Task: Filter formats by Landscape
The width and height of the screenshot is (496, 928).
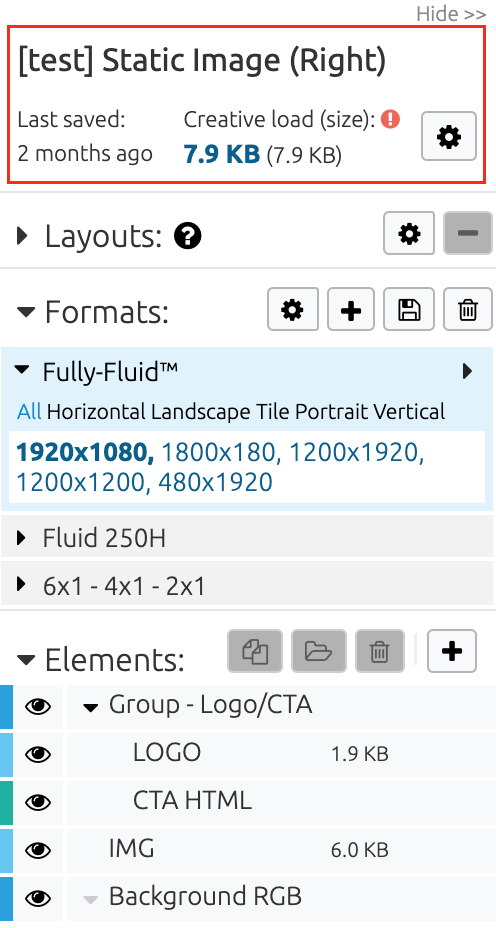Action: (201, 411)
